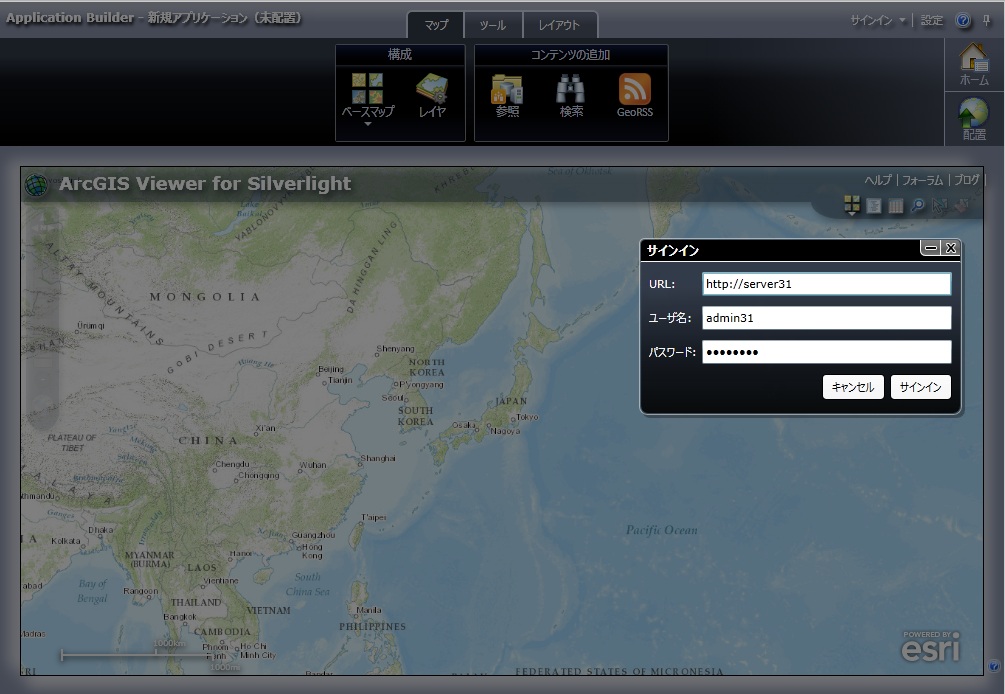Open the ブログ link in the viewer
The image size is (1005, 694).
coord(967,180)
